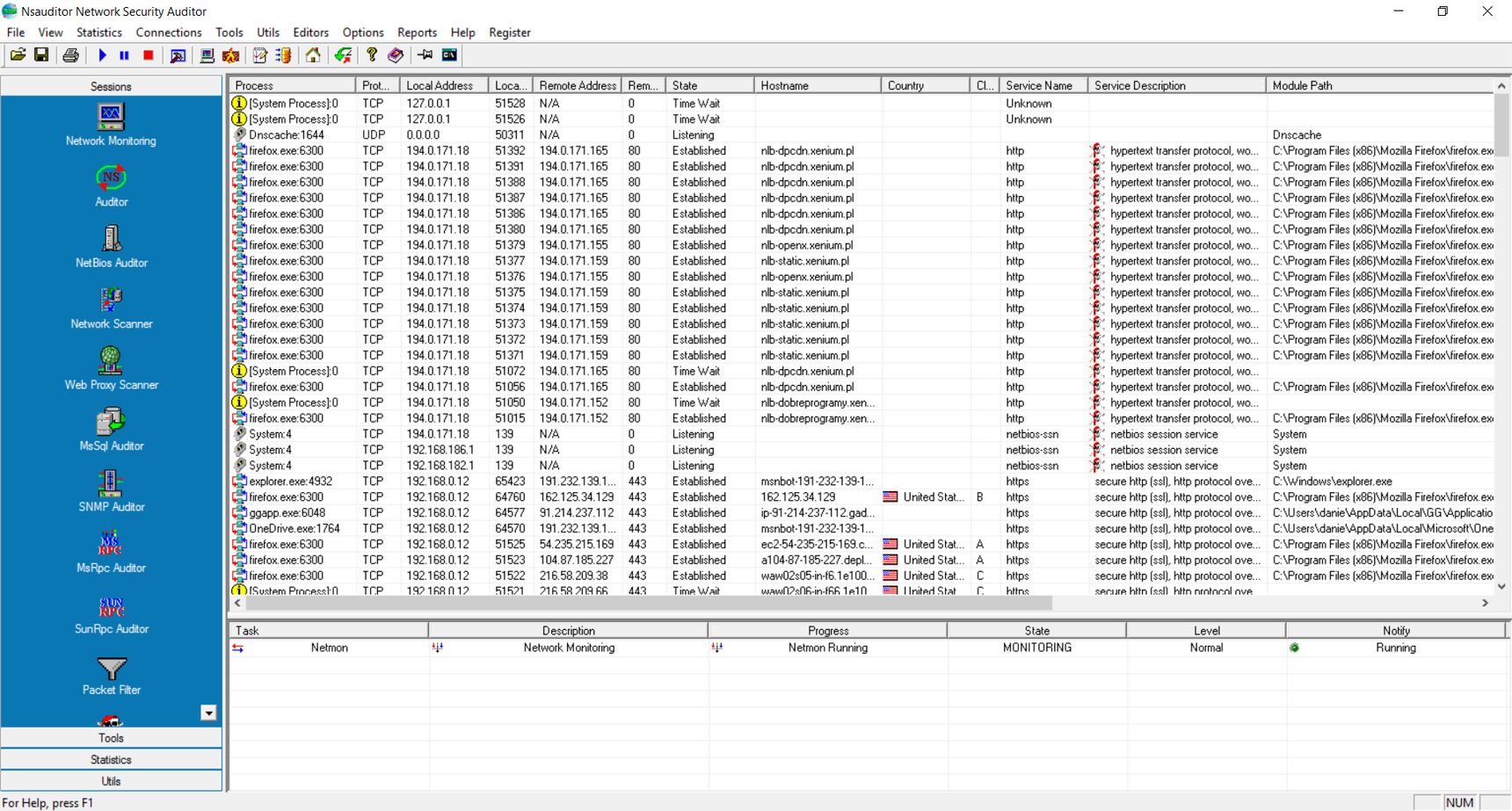
Task: Open MsRpc Auditor in the sidebar
Action: (x=111, y=552)
